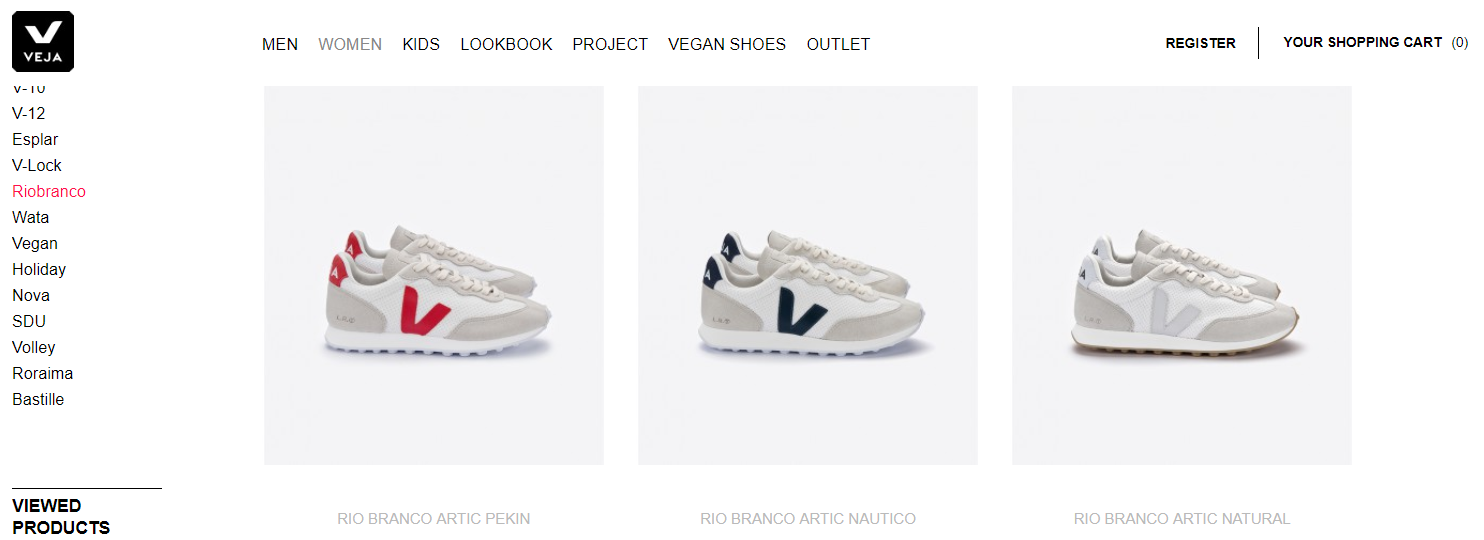Viewport: 1484px width, 540px height.
Task: Open the PROJECT page
Action: 610,44
